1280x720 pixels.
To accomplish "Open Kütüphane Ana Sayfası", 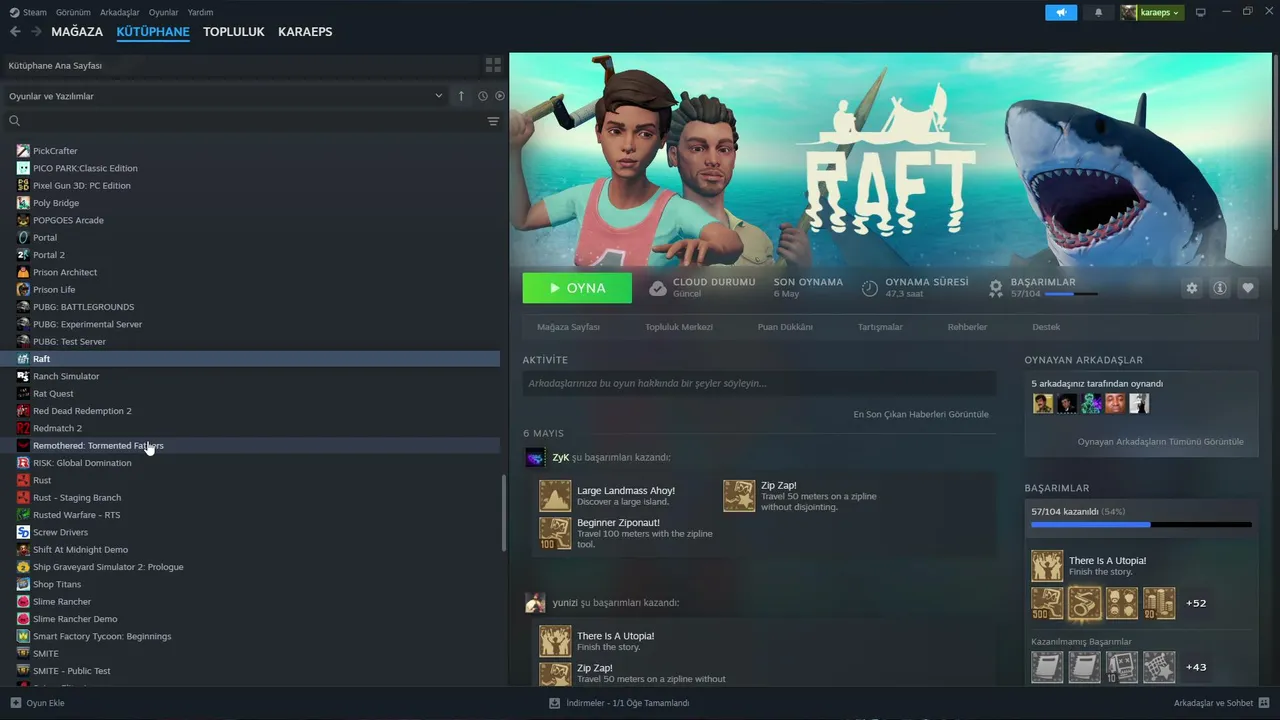I will (55, 65).
